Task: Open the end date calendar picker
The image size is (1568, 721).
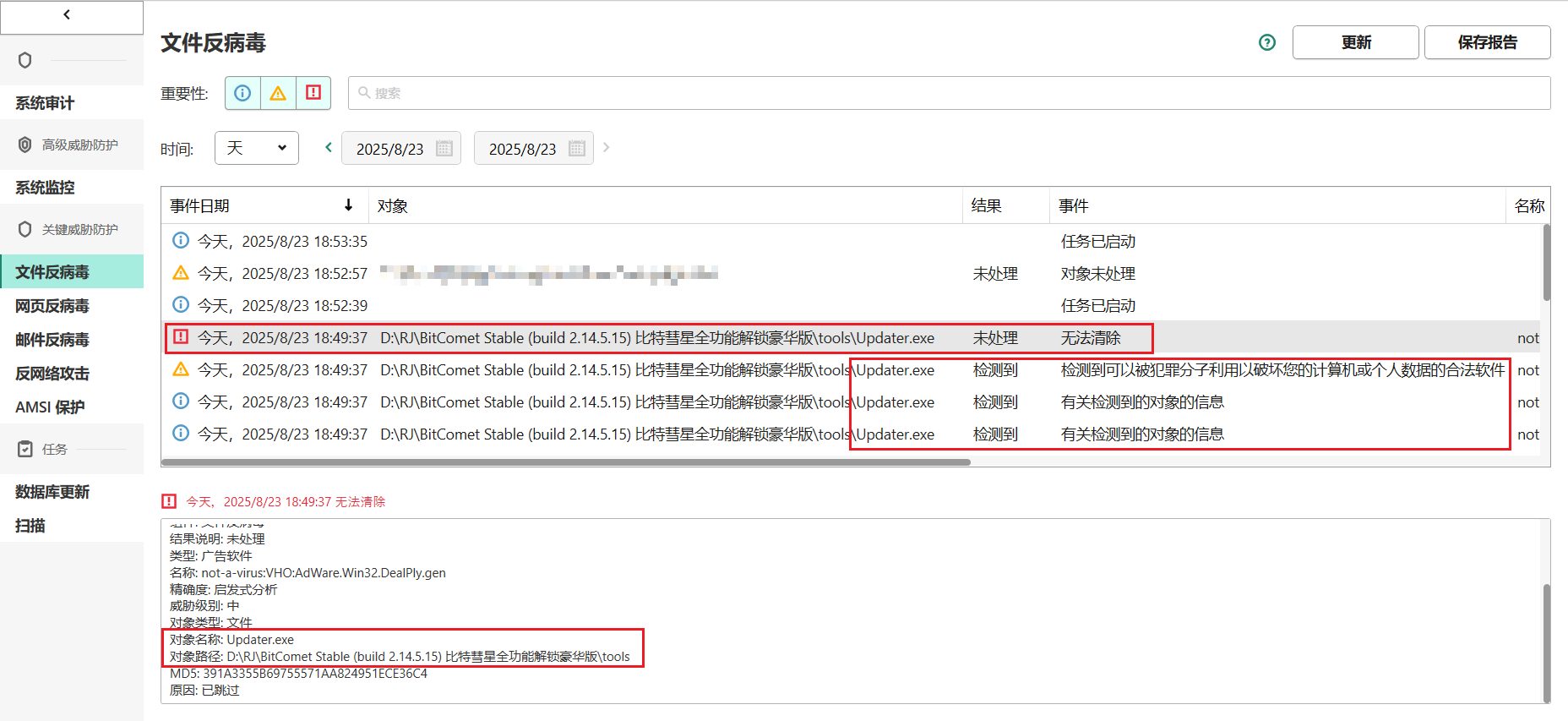Action: point(577,149)
